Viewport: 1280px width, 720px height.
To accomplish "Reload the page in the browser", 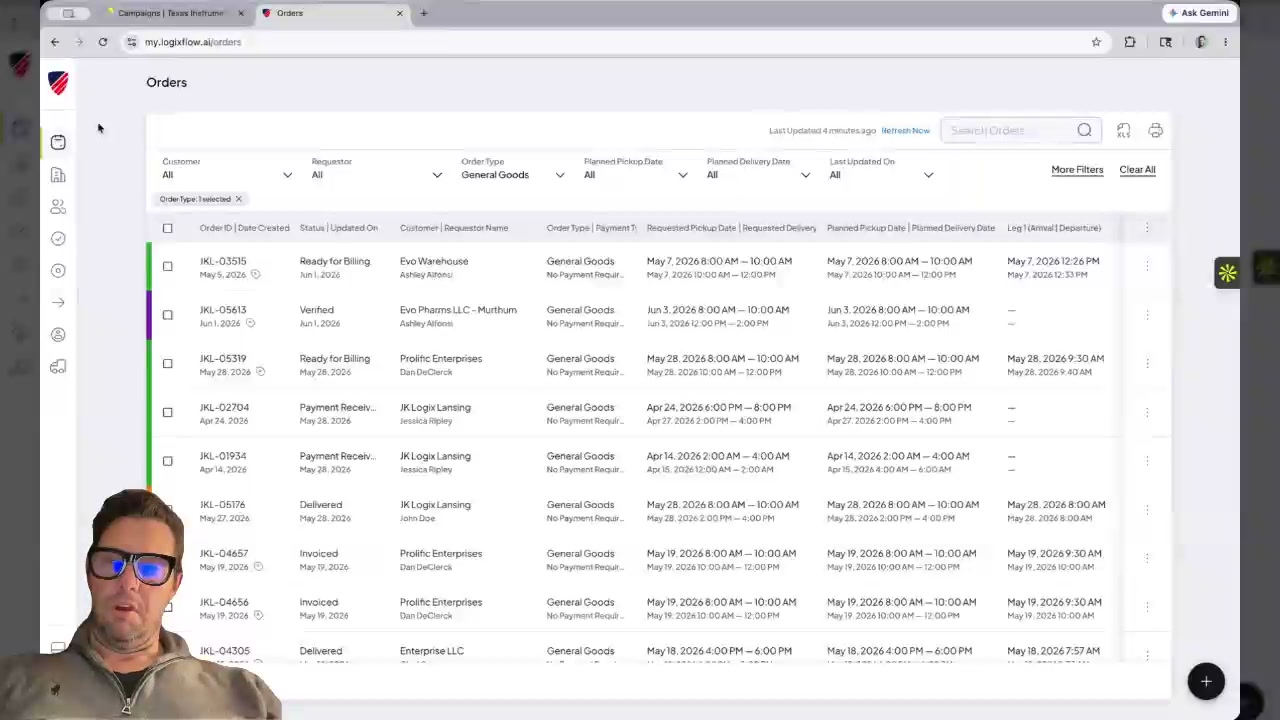I will point(103,42).
